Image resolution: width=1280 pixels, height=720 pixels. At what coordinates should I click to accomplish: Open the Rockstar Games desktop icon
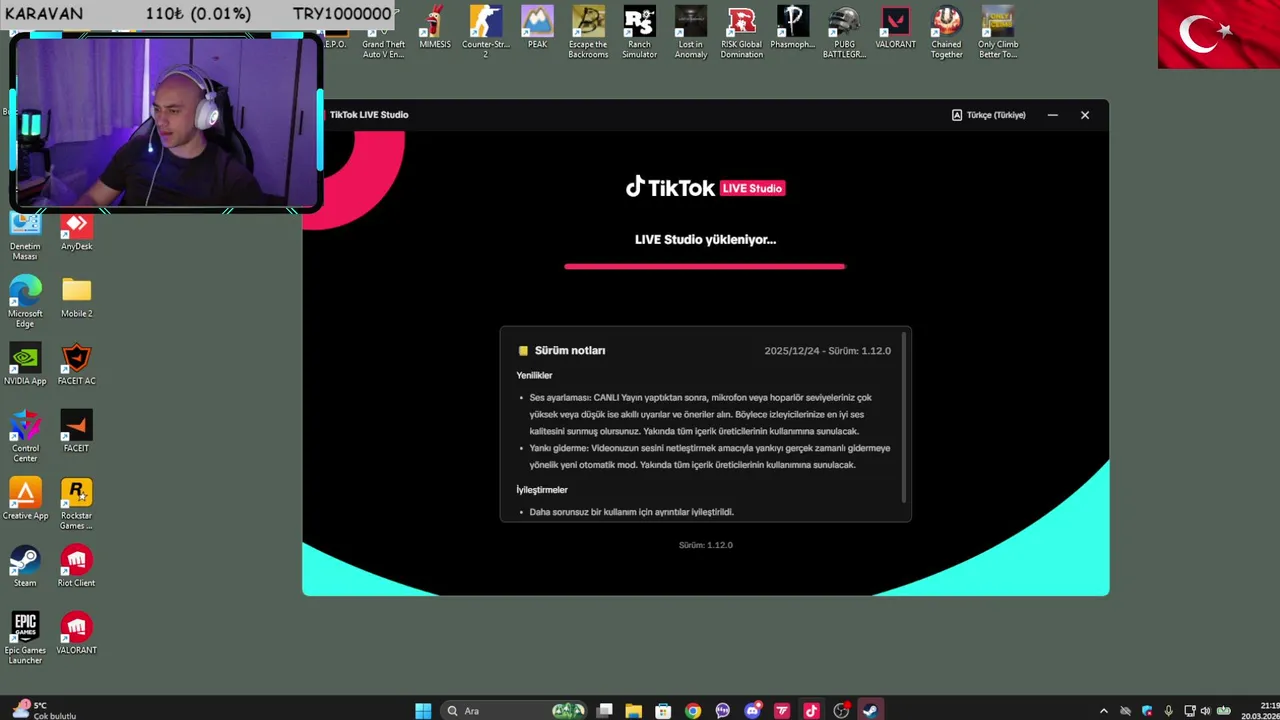tap(76, 503)
